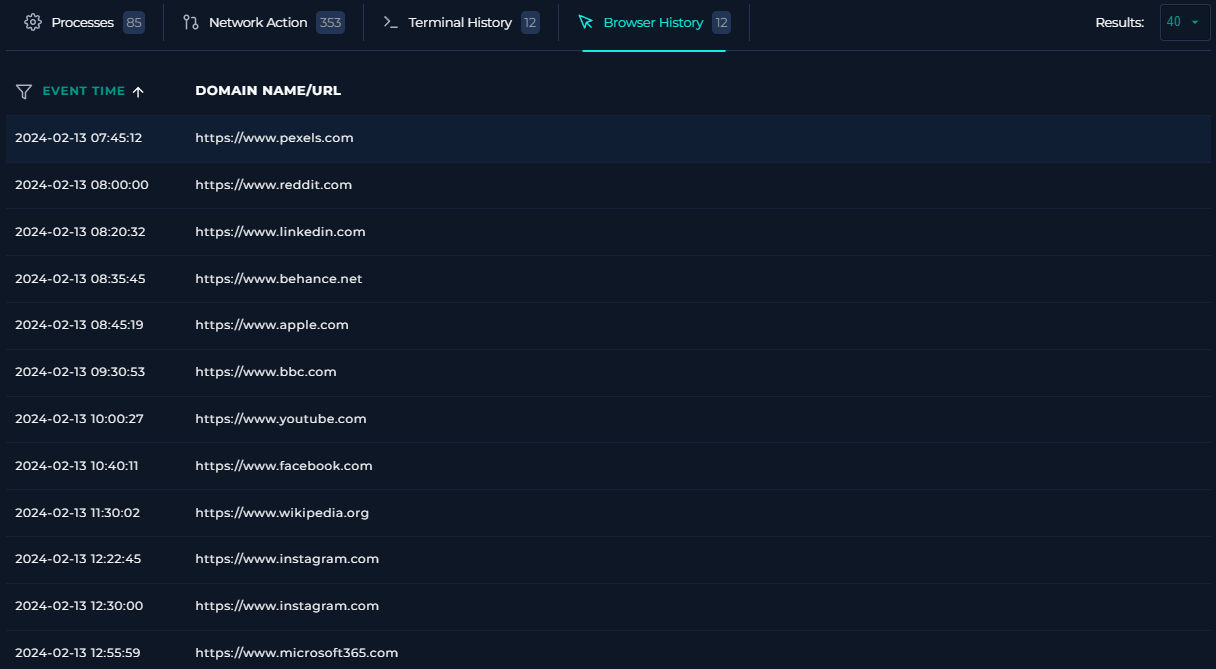
Task: Click the Processes gear icon
Action: click(32, 22)
